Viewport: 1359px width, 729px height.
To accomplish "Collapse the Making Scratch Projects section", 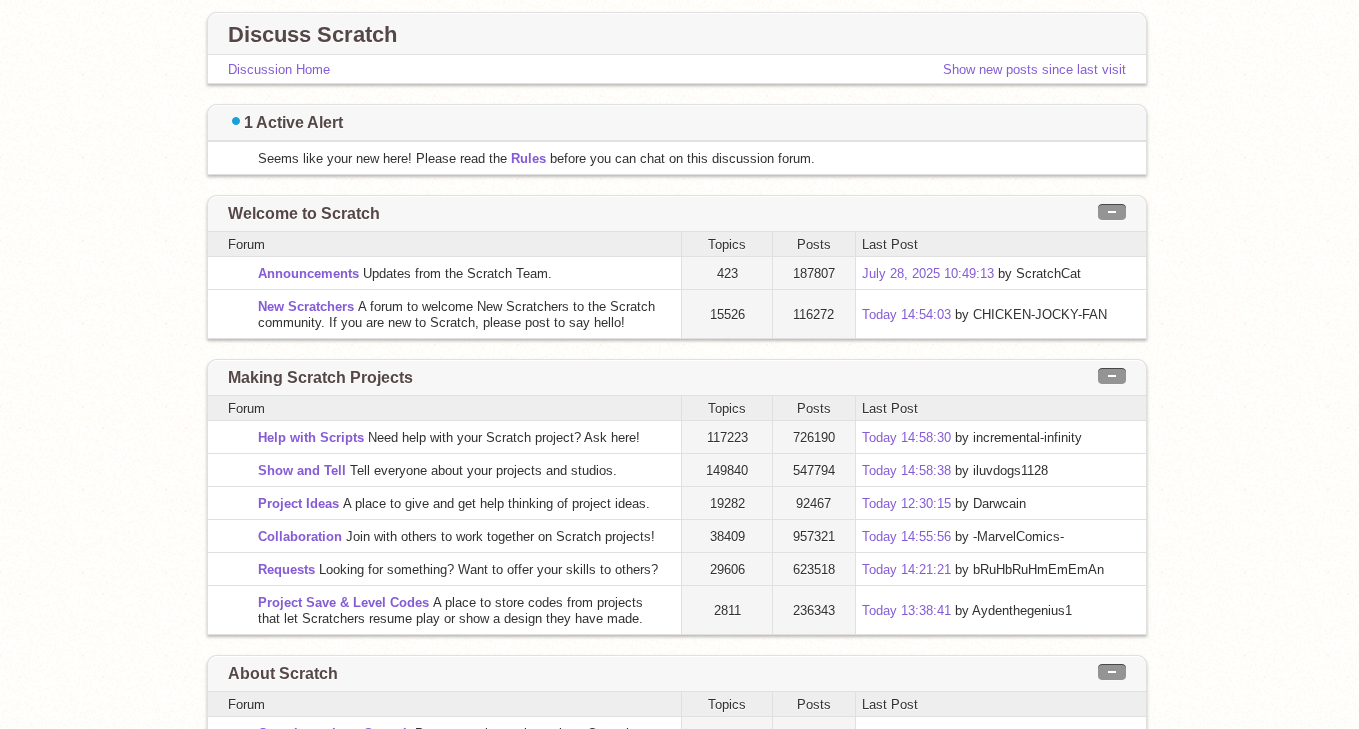I will tap(1111, 376).
